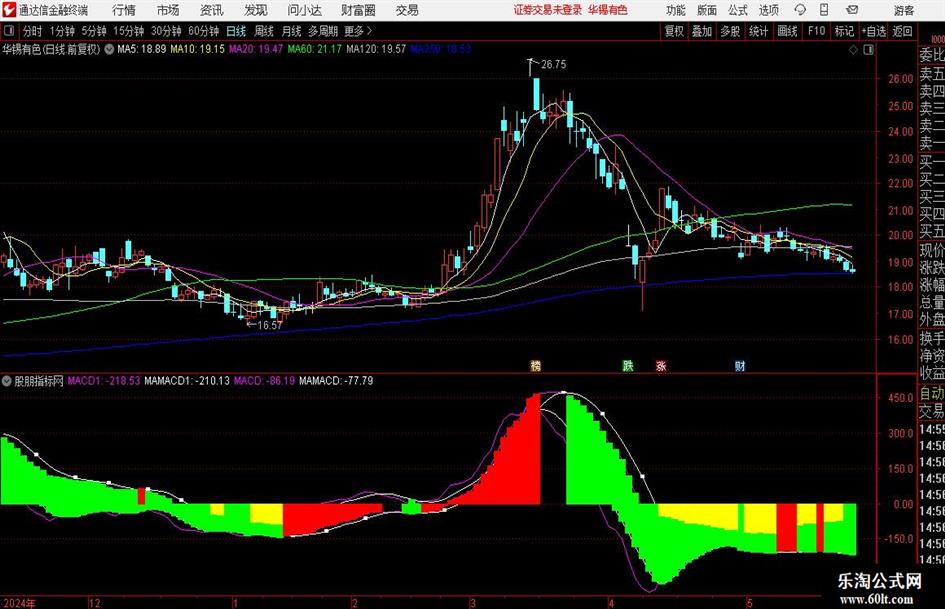This screenshot has height=609, width=945.
Task: Switch to 分时 period tab
Action: [x=33, y=31]
